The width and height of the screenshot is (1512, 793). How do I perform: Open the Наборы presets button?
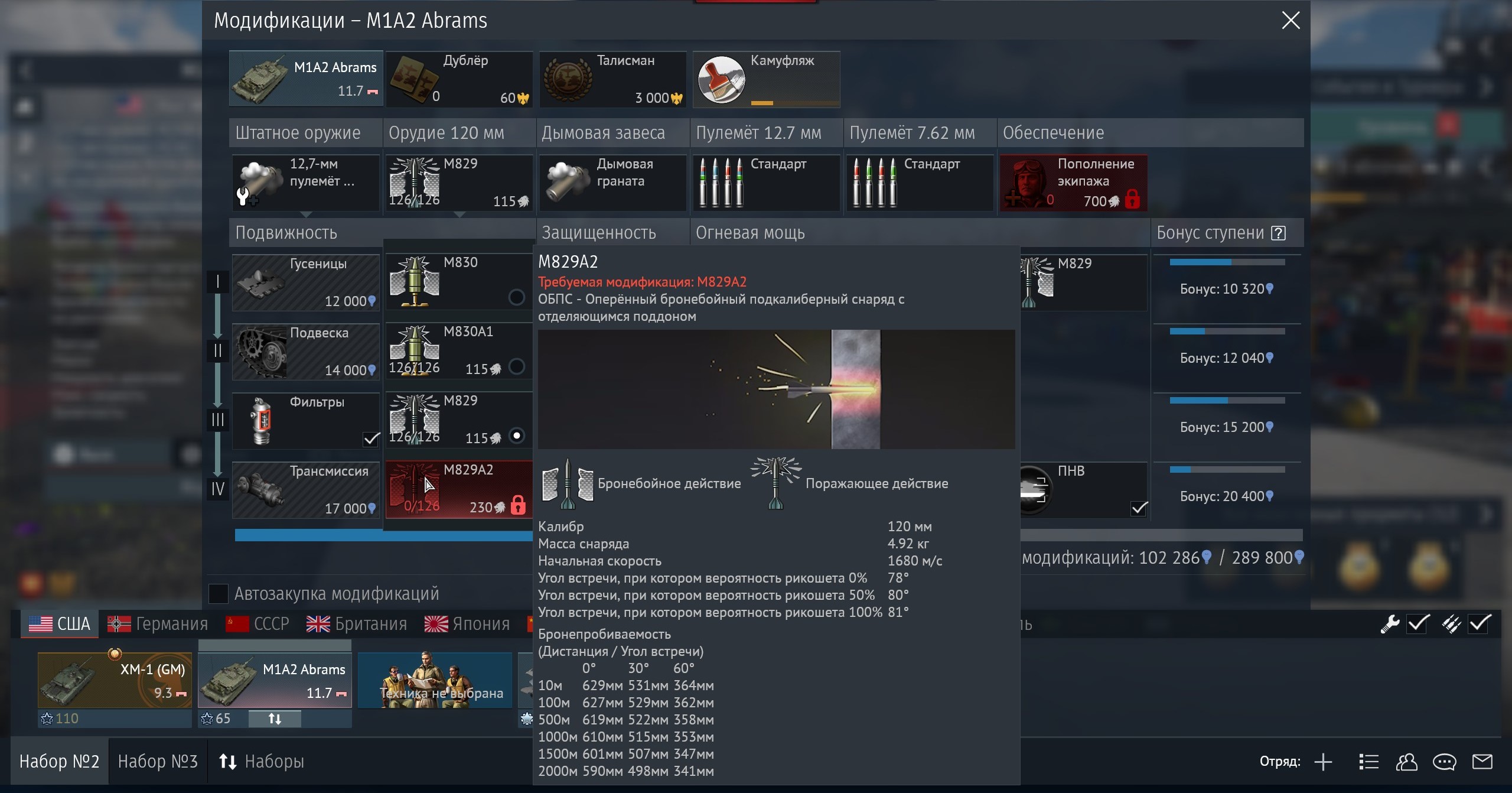pyautogui.click(x=261, y=762)
